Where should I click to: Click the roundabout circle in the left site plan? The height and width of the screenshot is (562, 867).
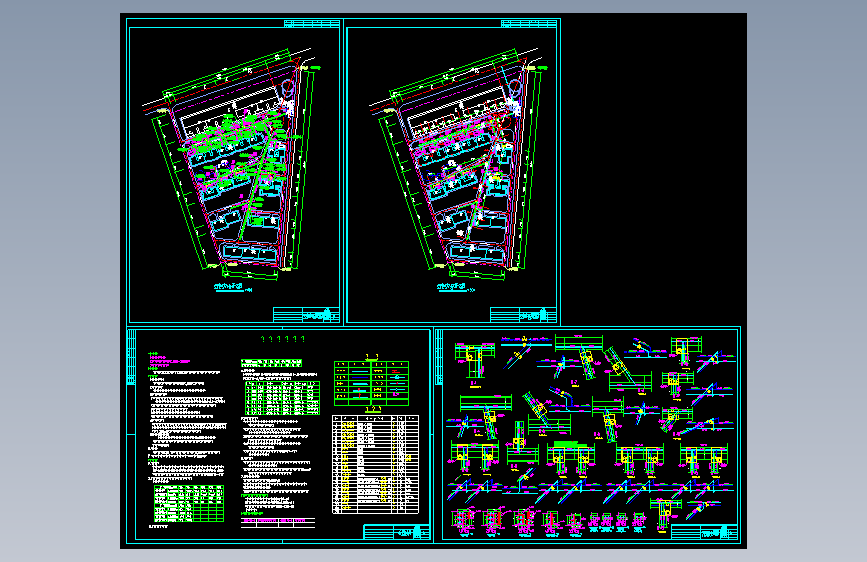[287, 87]
